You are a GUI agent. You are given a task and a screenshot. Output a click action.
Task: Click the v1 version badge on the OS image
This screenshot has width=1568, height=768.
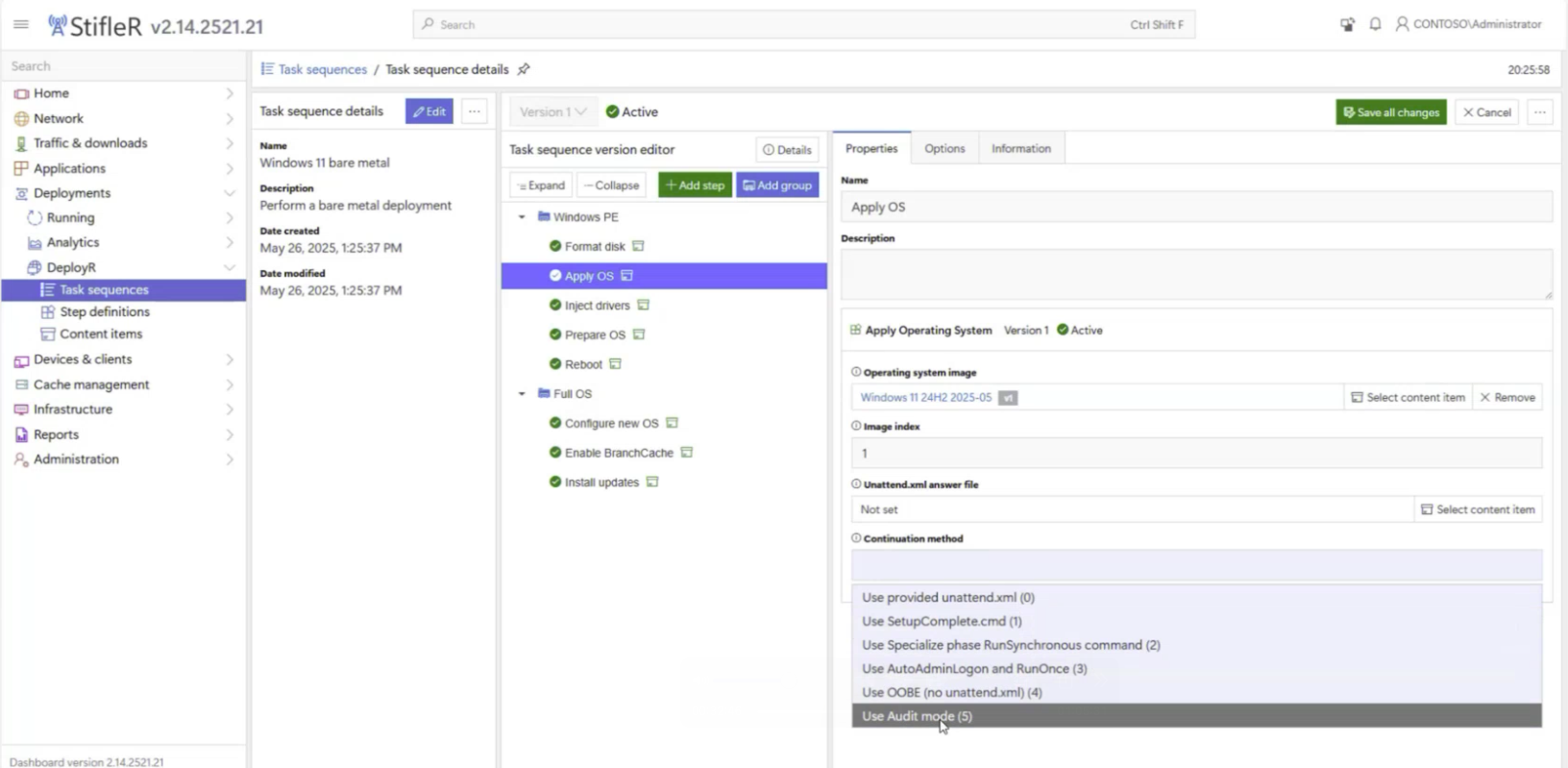[1008, 398]
